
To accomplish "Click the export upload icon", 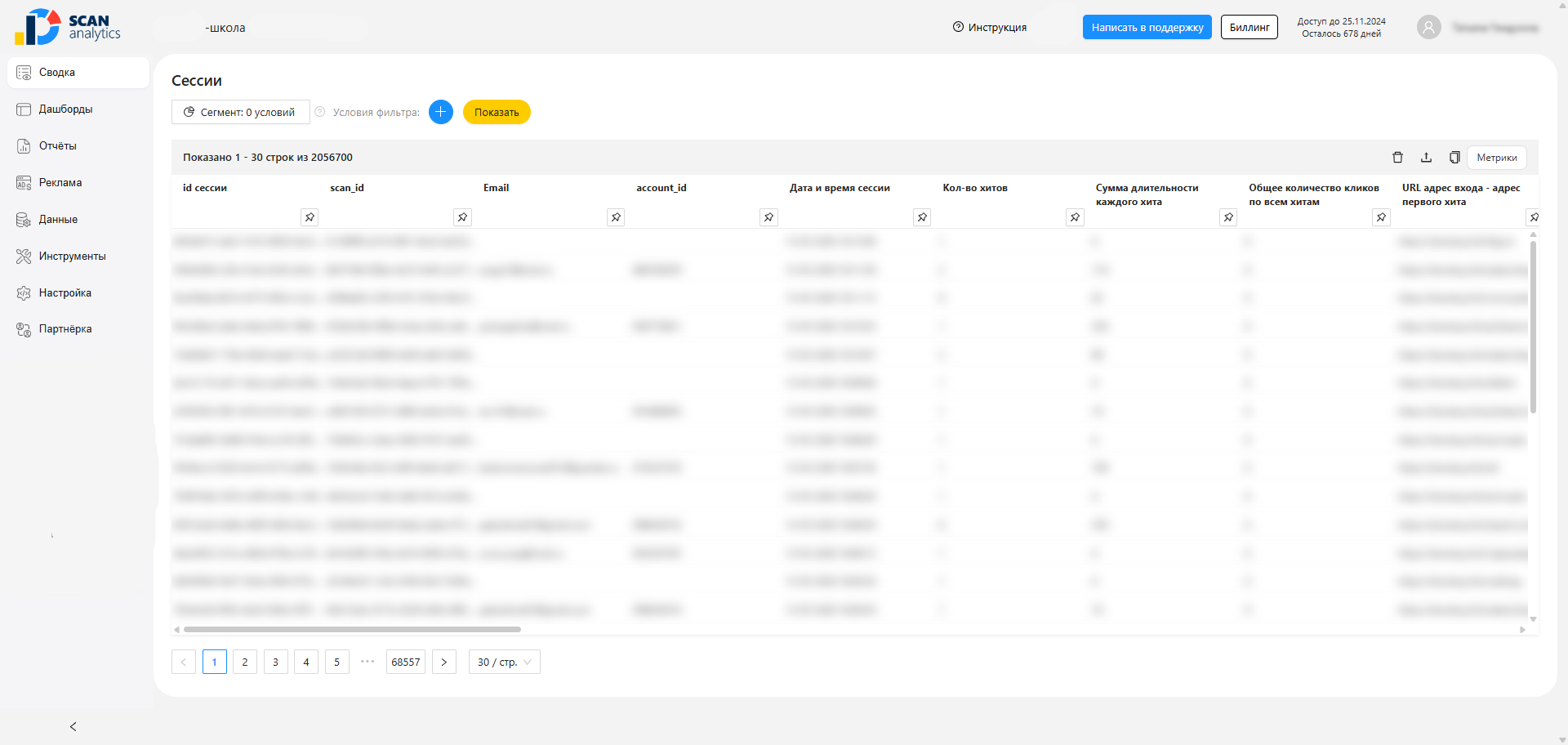I will 1426,158.
